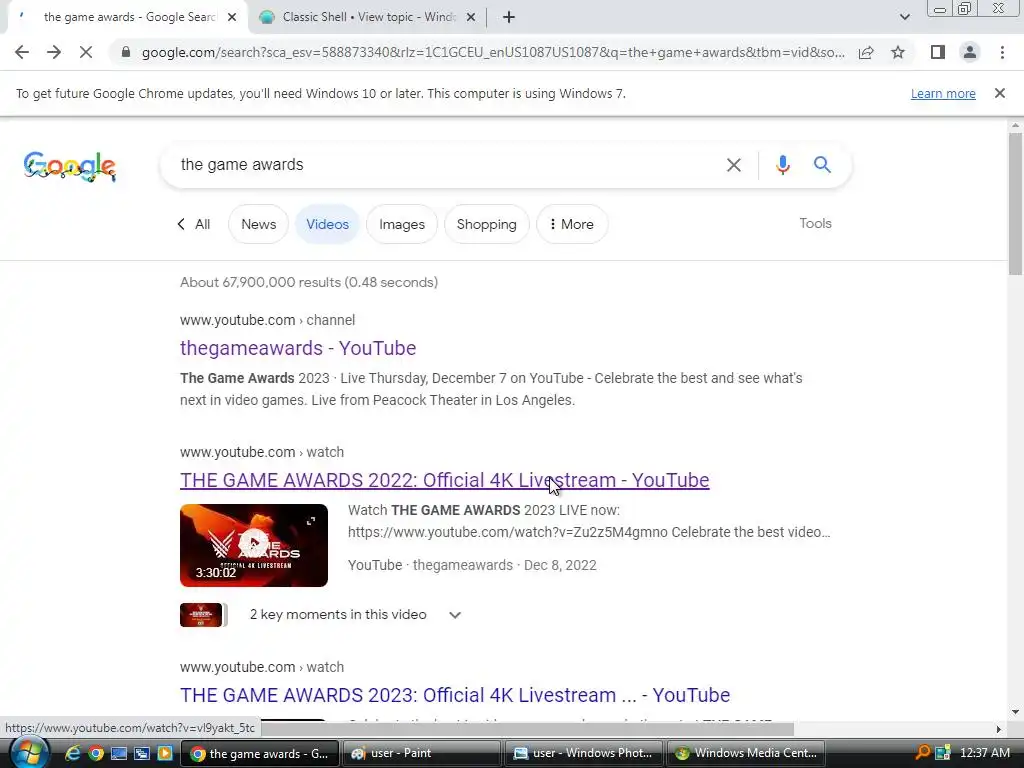Open thegameawards - YouTube result
Screen dimensions: 1024x768
tap(298, 348)
